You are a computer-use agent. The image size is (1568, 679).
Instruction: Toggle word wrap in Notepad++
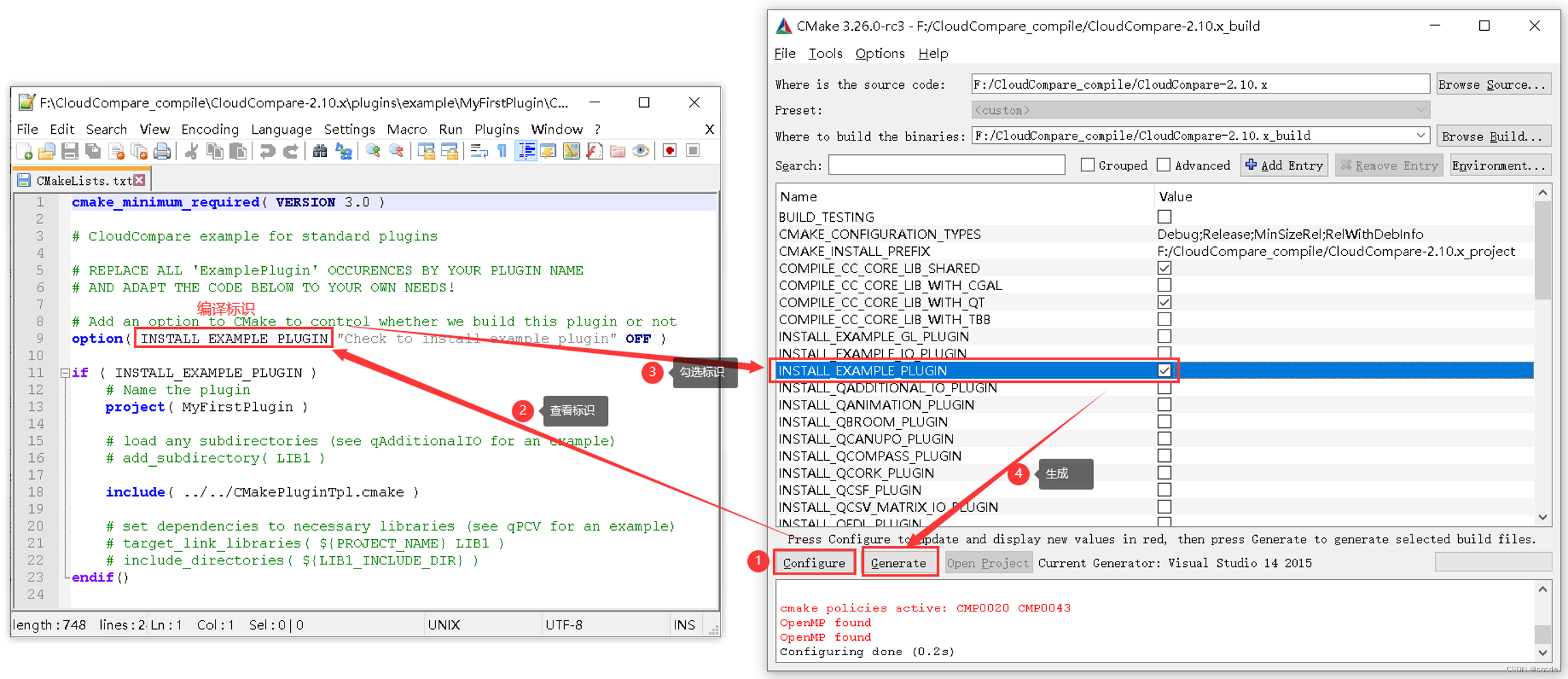(x=480, y=151)
